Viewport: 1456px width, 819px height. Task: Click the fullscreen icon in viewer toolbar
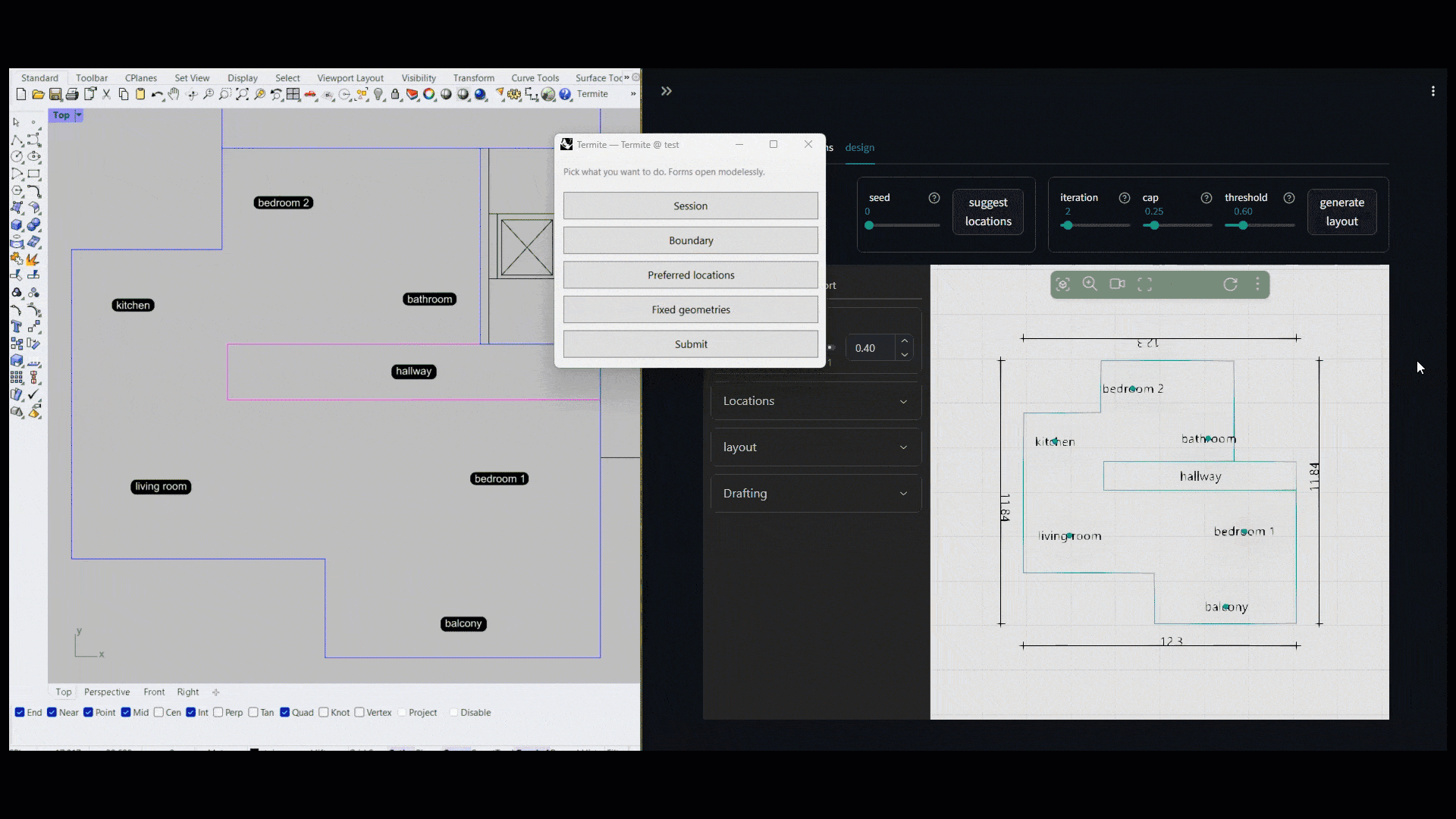1145,284
